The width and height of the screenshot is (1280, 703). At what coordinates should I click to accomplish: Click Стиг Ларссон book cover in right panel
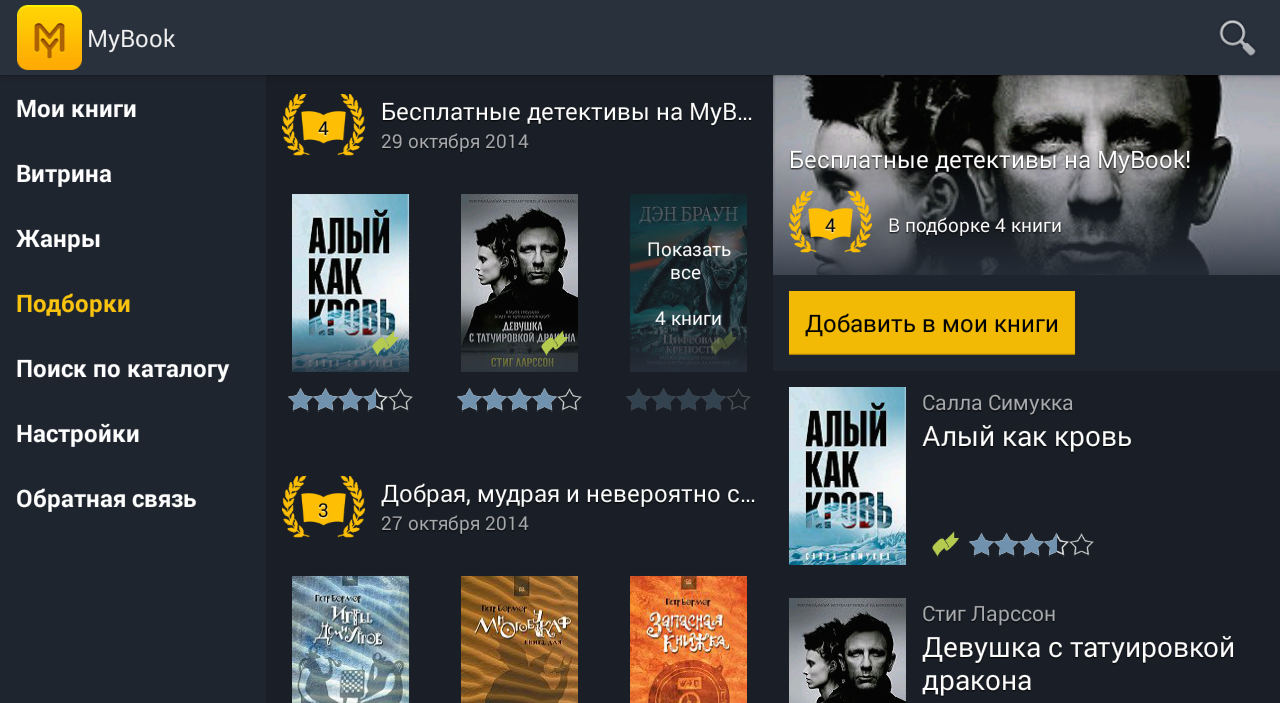(847, 650)
